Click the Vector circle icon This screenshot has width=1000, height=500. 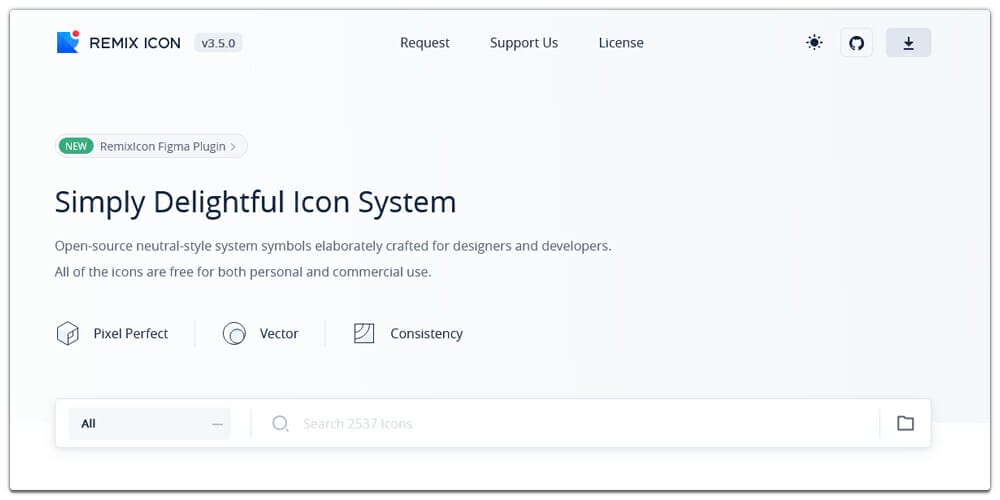pyautogui.click(x=234, y=334)
